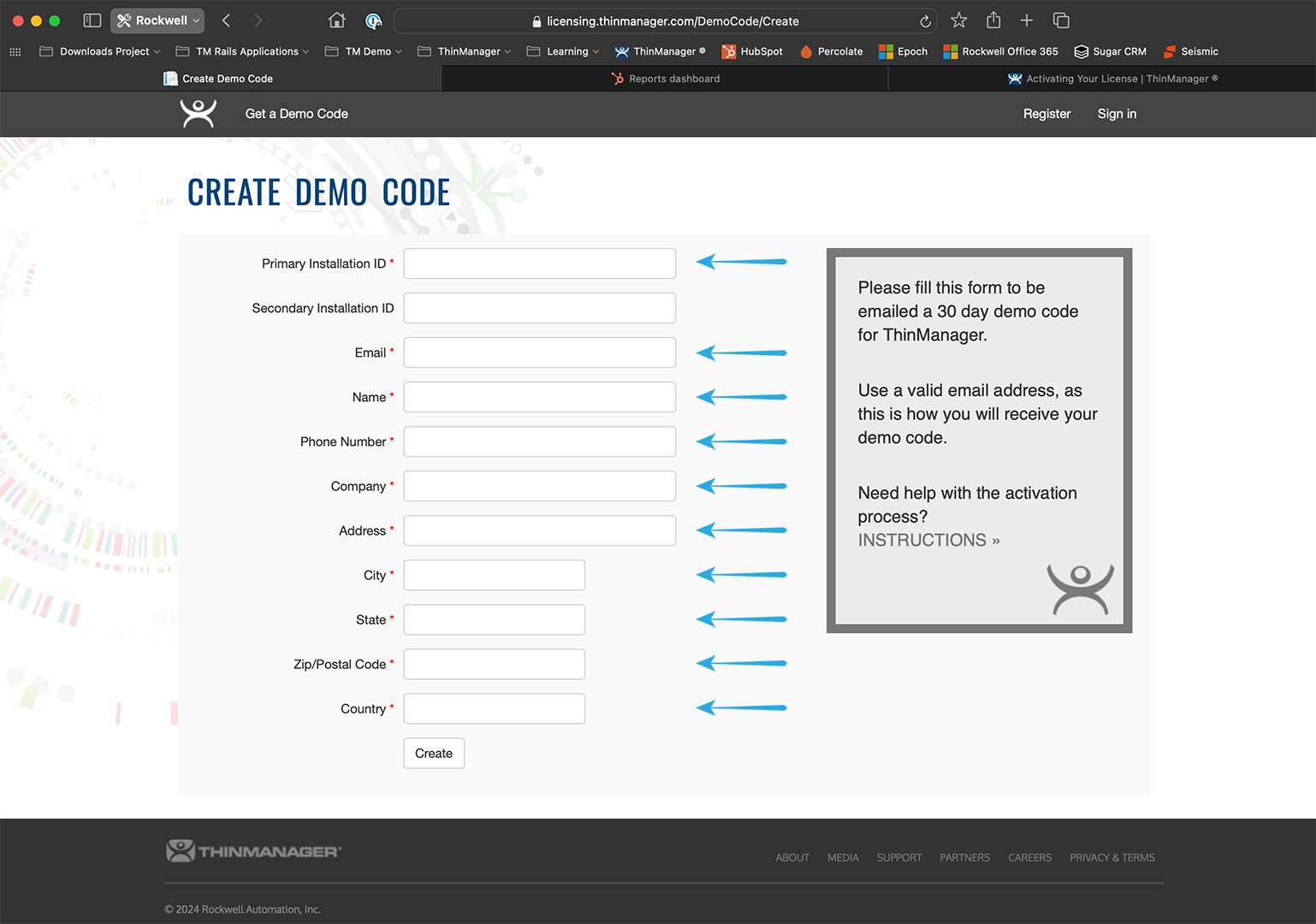This screenshot has height=924, width=1316.
Task: Click into the Phone Number field
Action: click(540, 441)
